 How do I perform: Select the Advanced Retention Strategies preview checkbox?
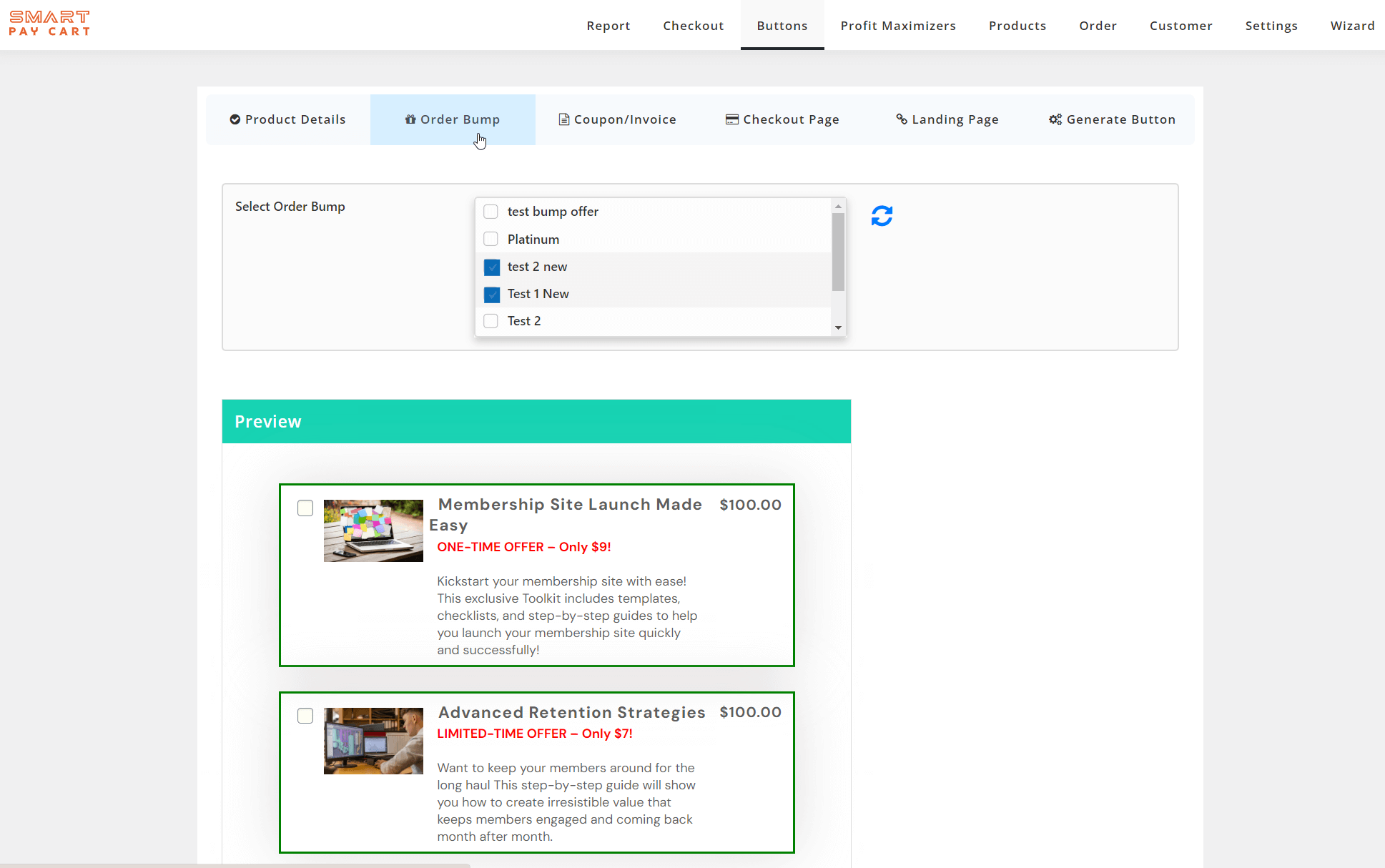(x=305, y=716)
